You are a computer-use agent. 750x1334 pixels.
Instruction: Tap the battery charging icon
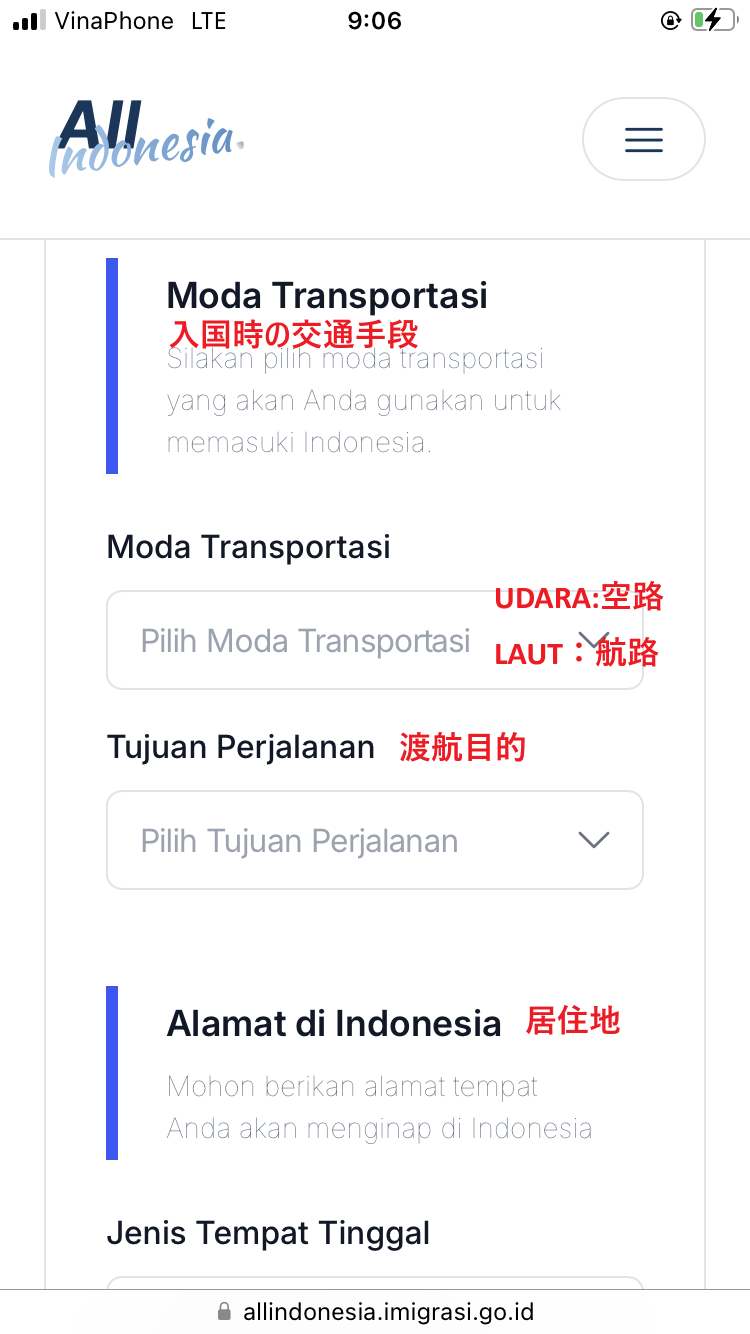pyautogui.click(x=712, y=20)
